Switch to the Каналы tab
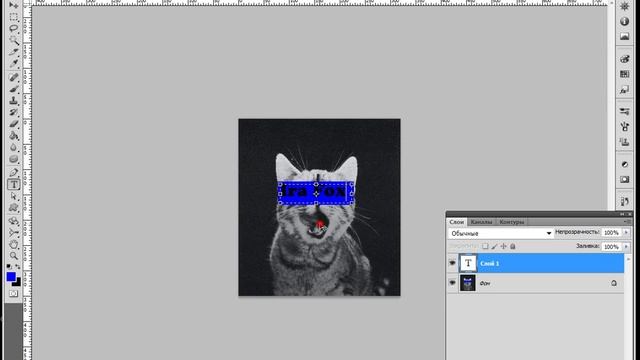 click(481, 222)
